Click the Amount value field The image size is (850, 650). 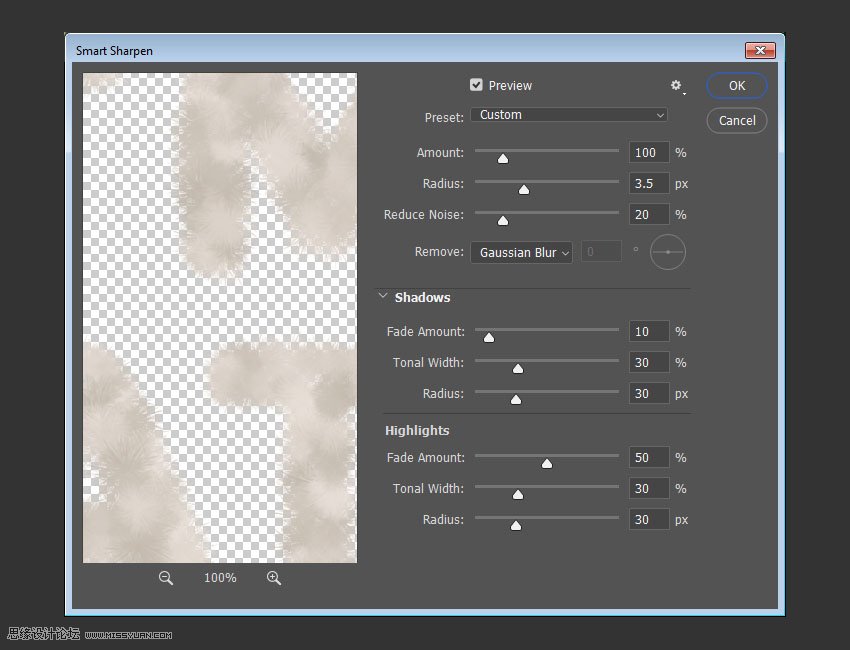pyautogui.click(x=648, y=153)
